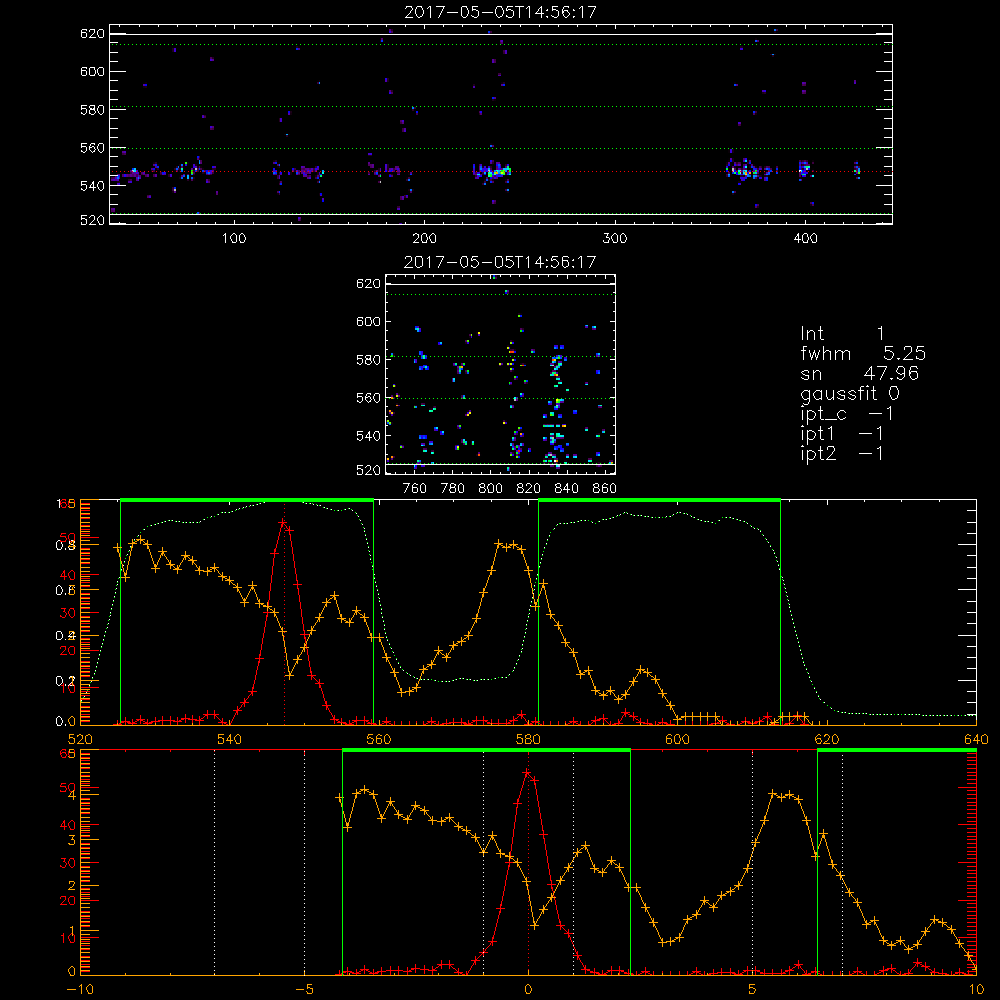1000x1000 pixels.
Task: Select the 'fwhm 5.25' readout line
Action: pyautogui.click(x=863, y=353)
